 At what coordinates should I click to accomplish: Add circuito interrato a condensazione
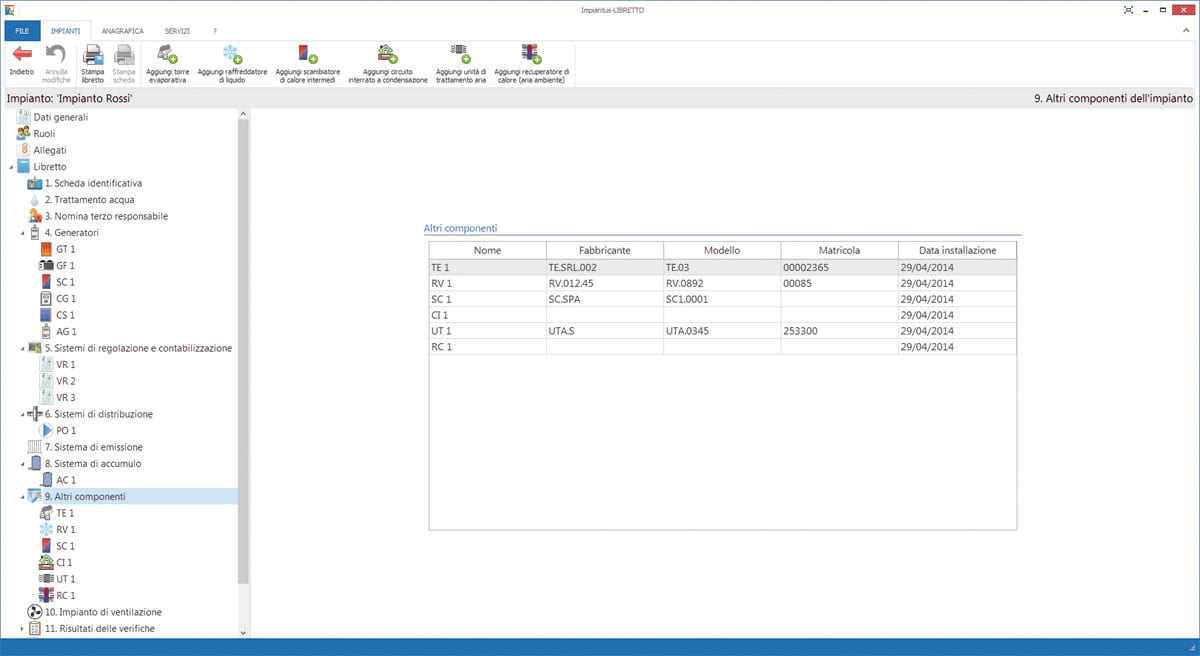386,56
